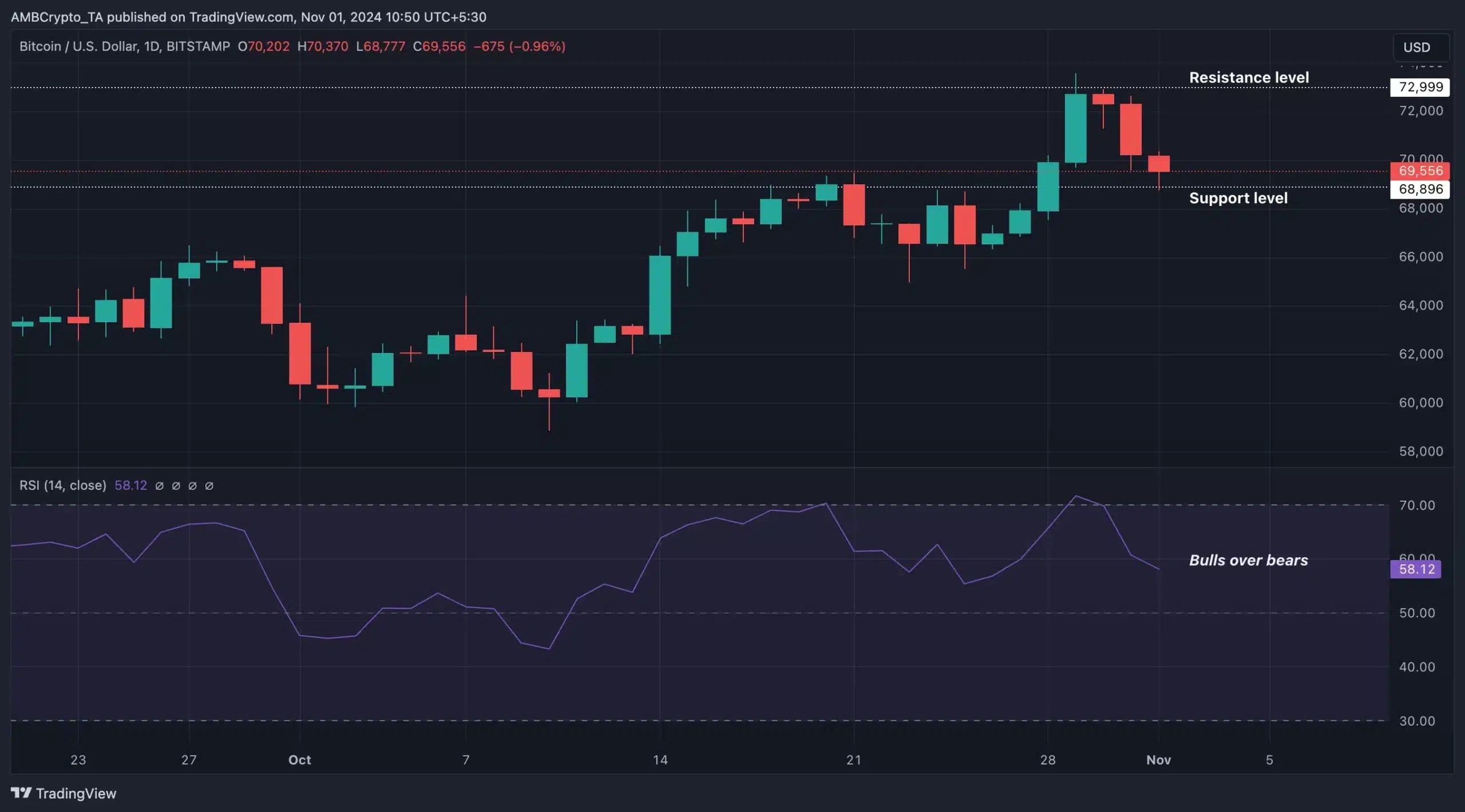Click the purple RSI value 58.12 next to the indicator name
The image size is (1465, 812).
(131, 485)
